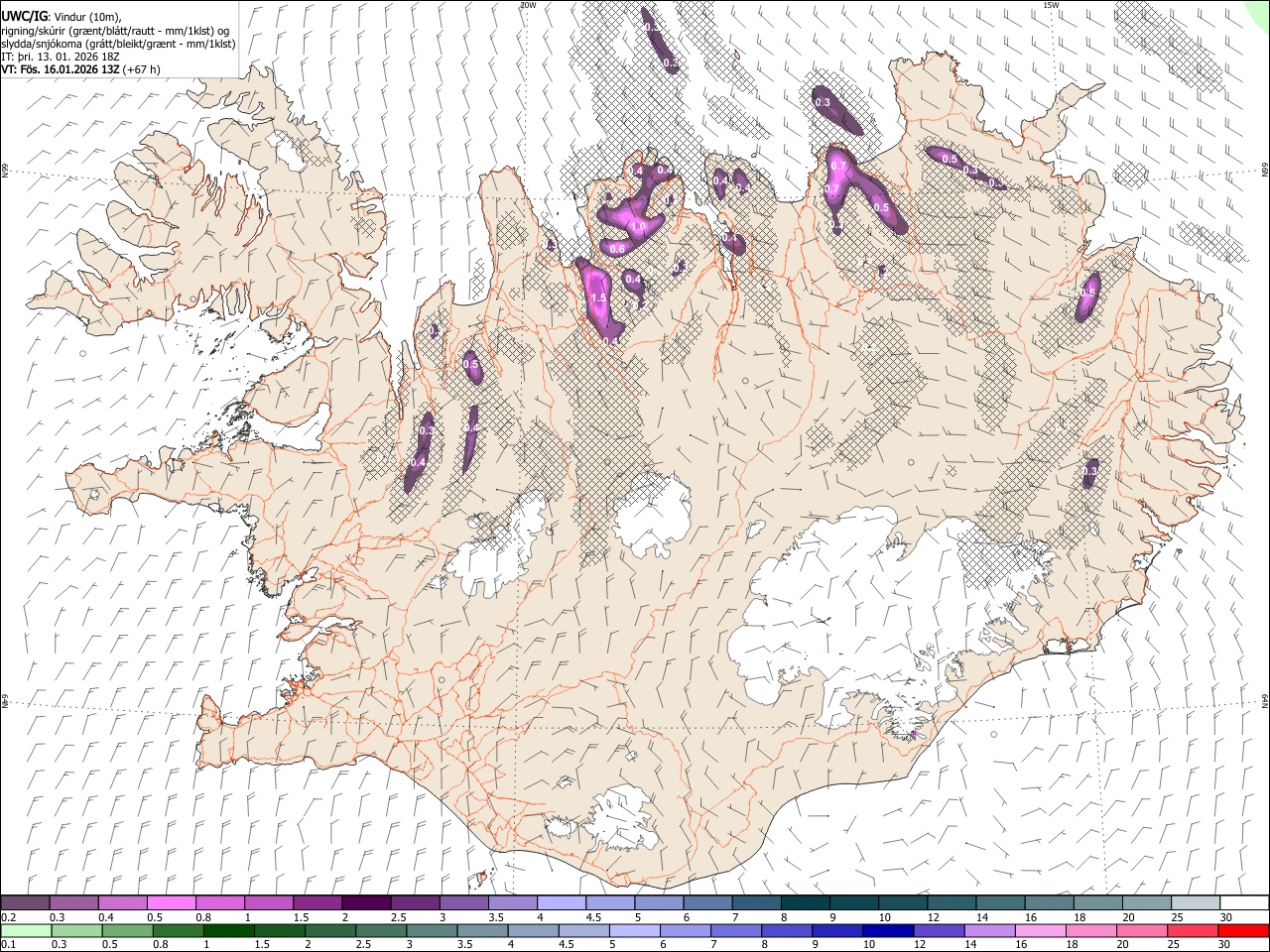Select the darkest green 1–1.5 rain scale swatch
The height and width of the screenshot is (952, 1270).
[229, 931]
